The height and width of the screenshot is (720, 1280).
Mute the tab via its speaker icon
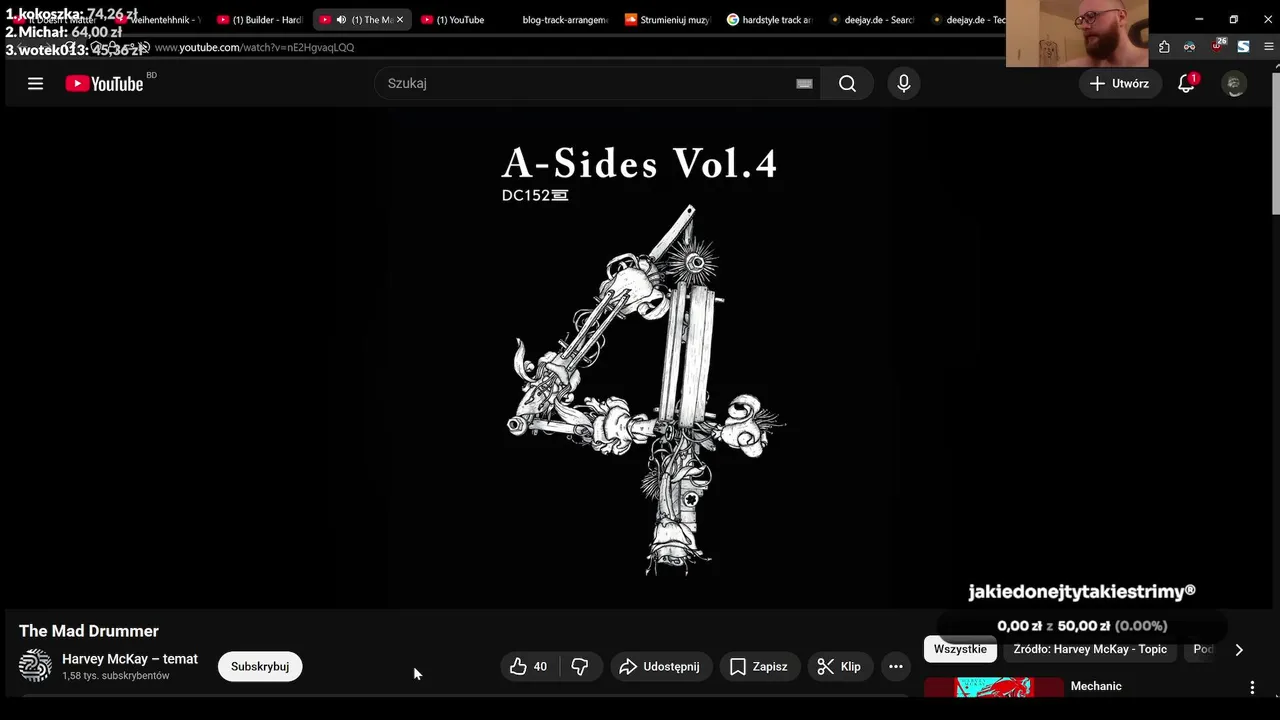point(341,20)
